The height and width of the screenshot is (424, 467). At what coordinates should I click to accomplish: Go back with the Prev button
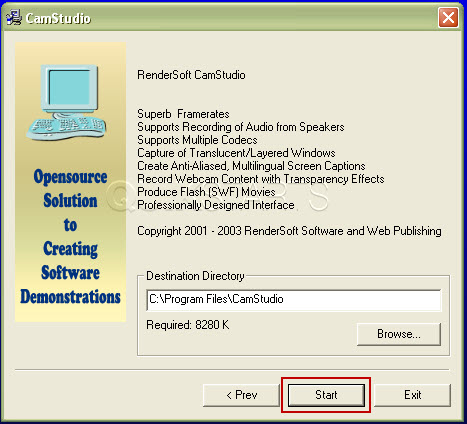241,395
